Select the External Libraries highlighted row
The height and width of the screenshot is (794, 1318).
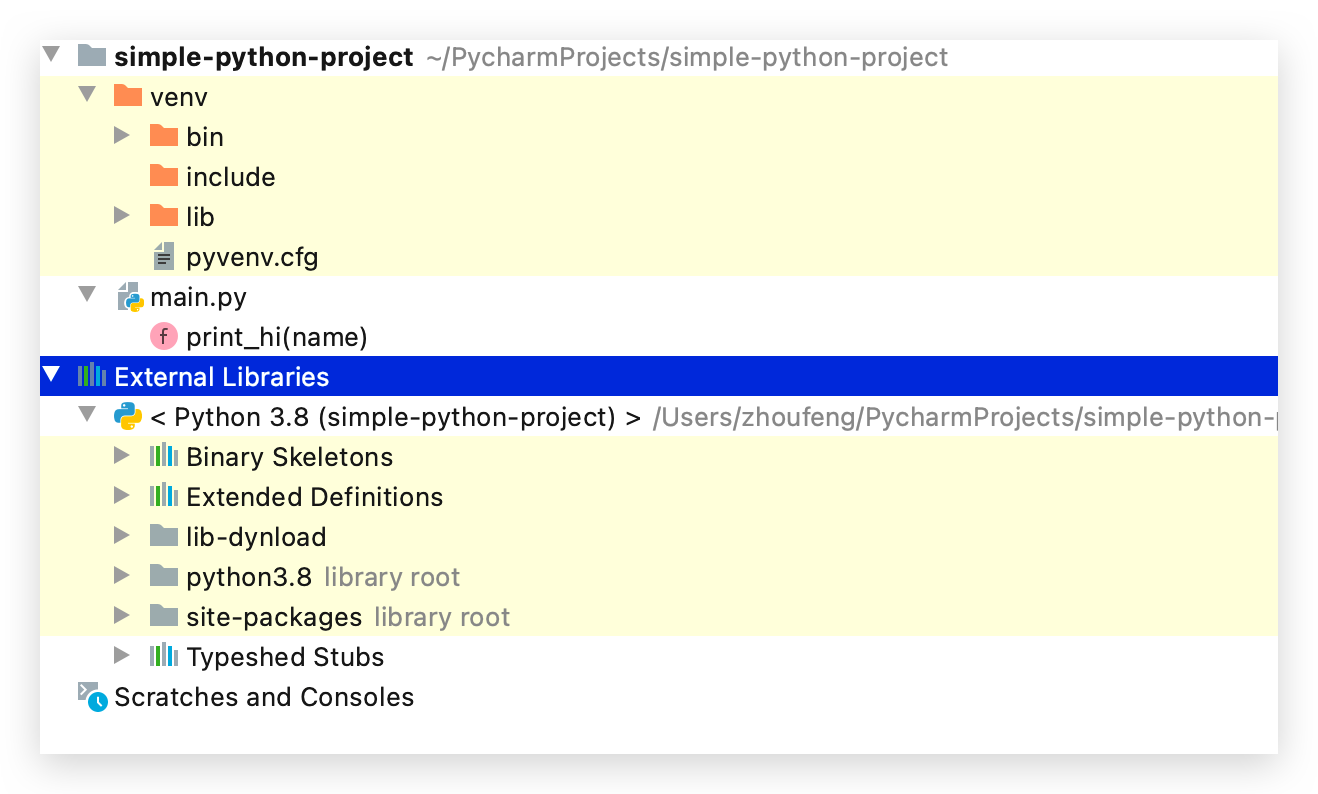pyautogui.click(x=221, y=376)
